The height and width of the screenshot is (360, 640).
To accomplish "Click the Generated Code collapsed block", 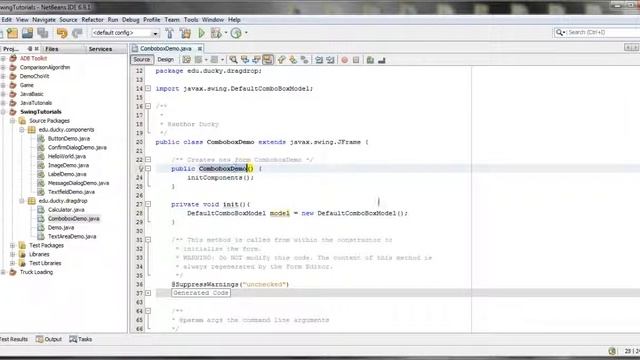I will (x=200, y=293).
